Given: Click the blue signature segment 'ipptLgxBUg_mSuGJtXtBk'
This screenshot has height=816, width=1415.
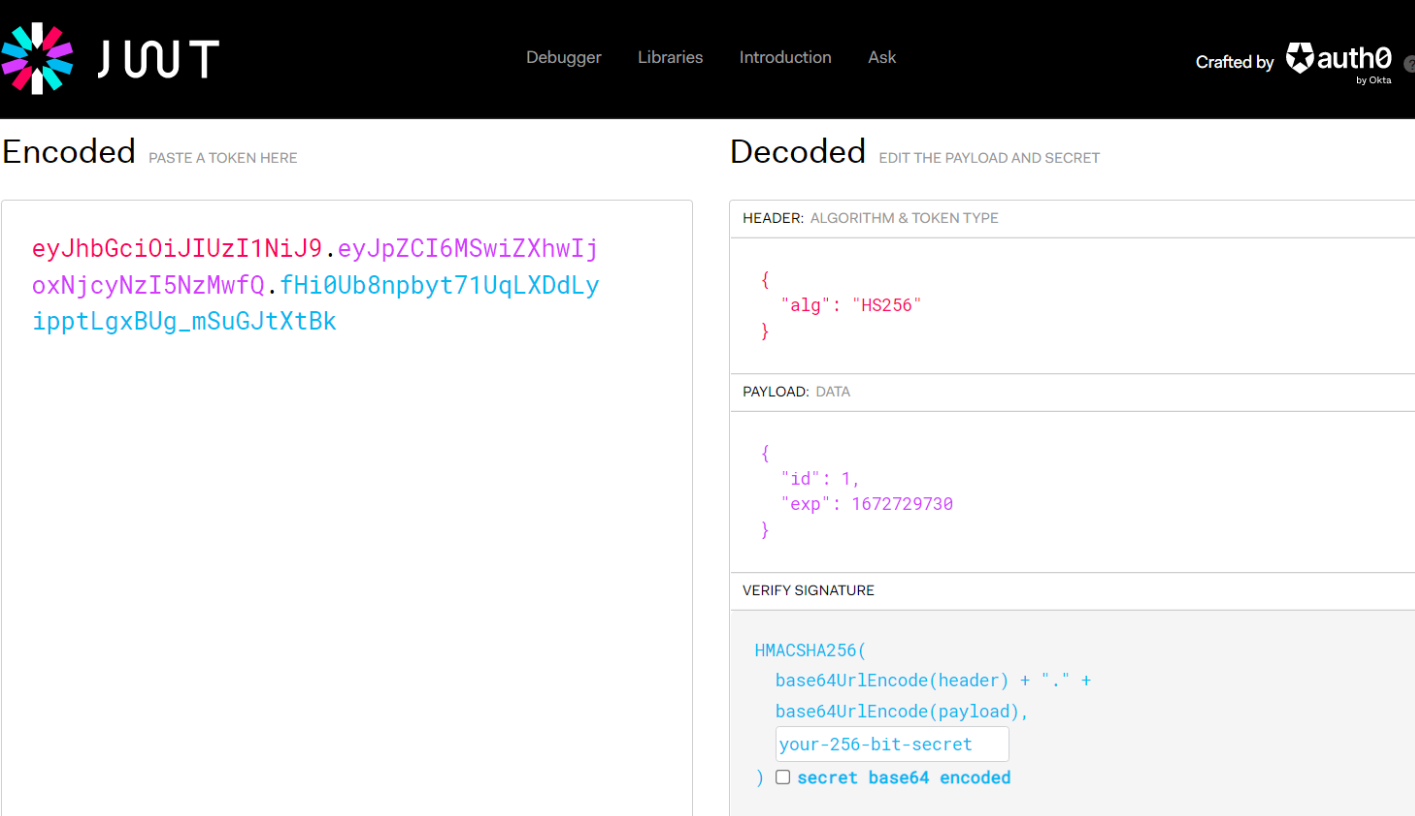Looking at the screenshot, I should (x=184, y=321).
